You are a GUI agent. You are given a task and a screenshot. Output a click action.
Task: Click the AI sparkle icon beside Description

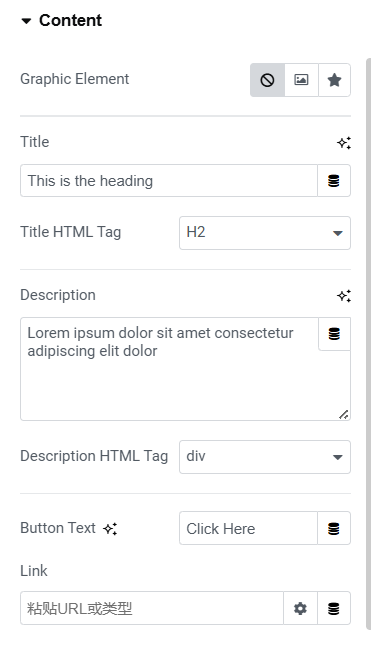click(344, 296)
